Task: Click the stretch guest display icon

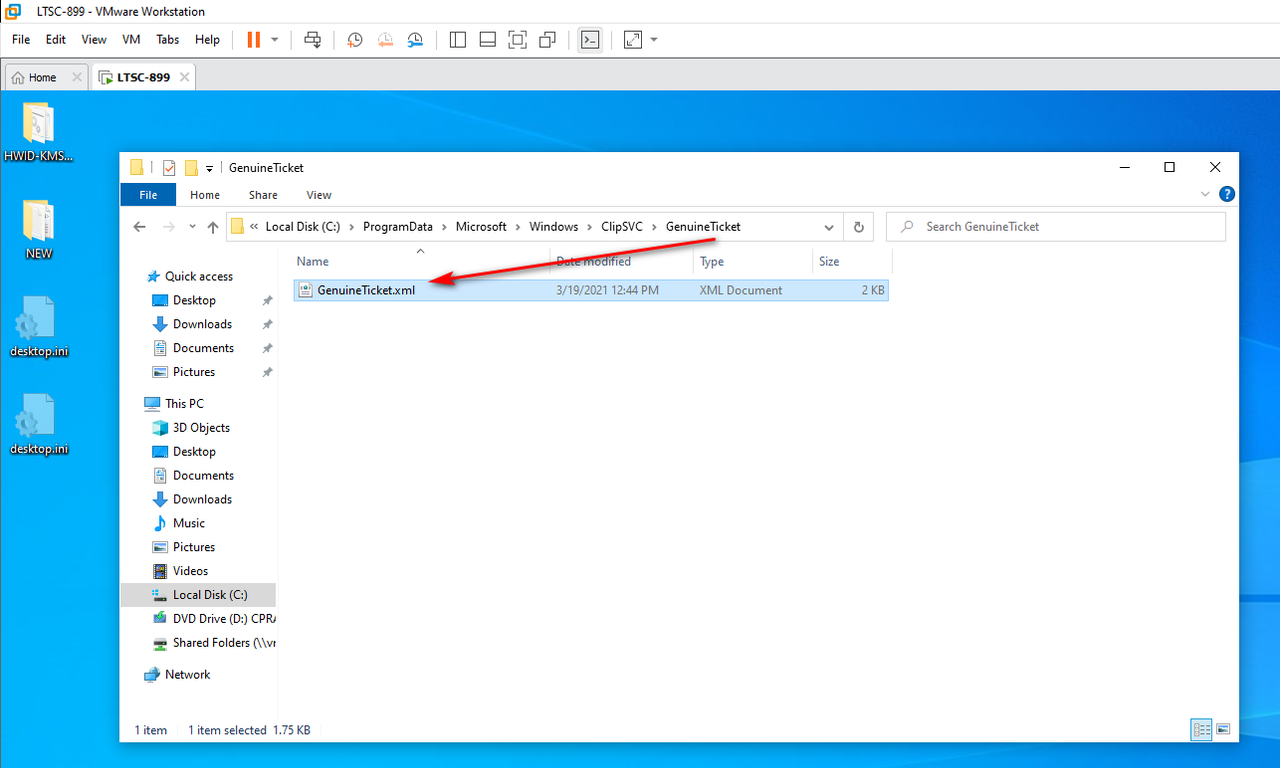Action: 633,40
